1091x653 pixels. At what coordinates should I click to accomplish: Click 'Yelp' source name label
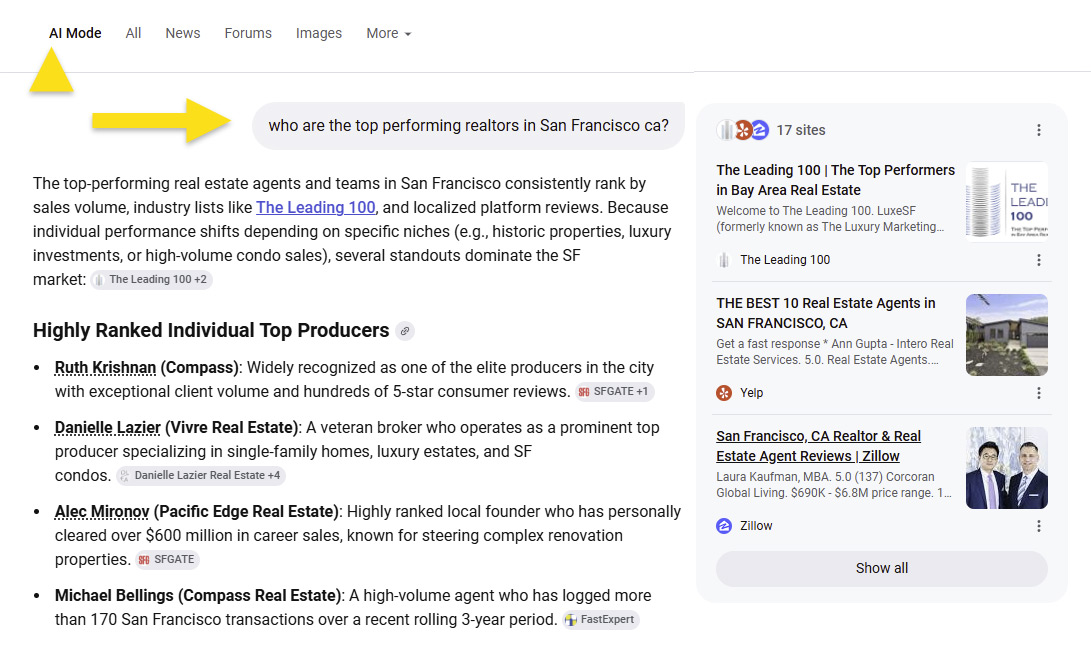(x=751, y=393)
